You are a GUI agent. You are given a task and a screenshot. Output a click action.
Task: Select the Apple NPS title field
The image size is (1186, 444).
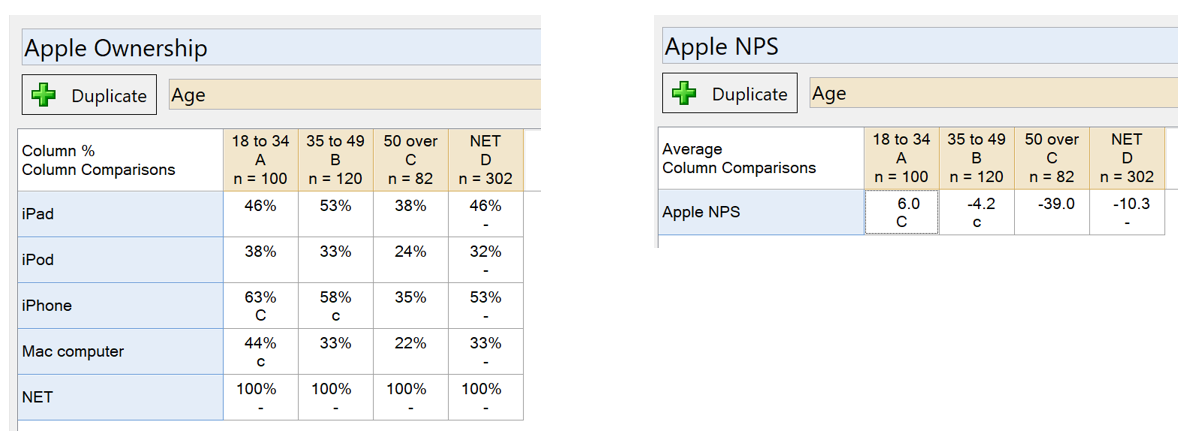click(x=920, y=46)
